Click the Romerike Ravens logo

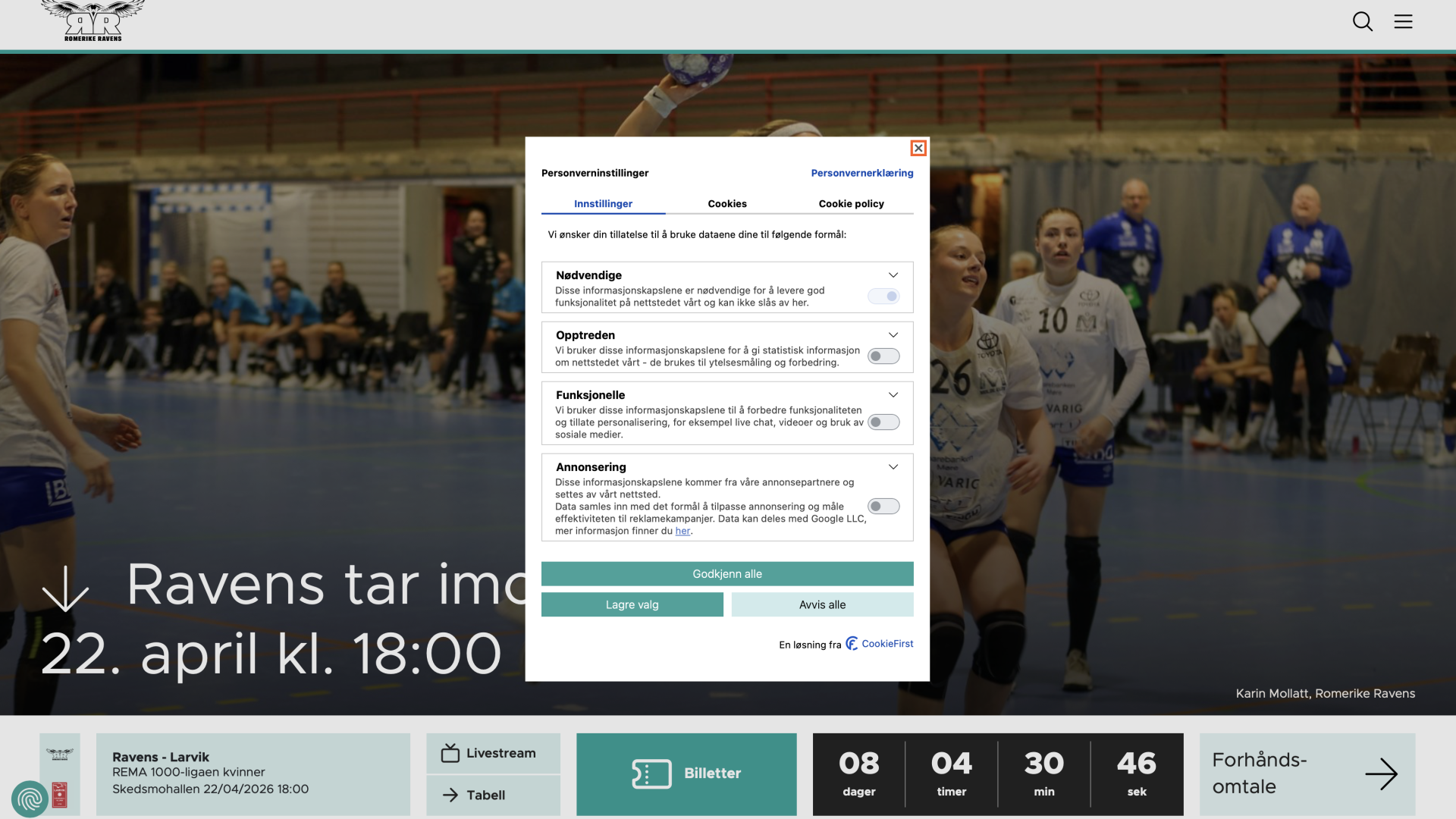(x=93, y=21)
